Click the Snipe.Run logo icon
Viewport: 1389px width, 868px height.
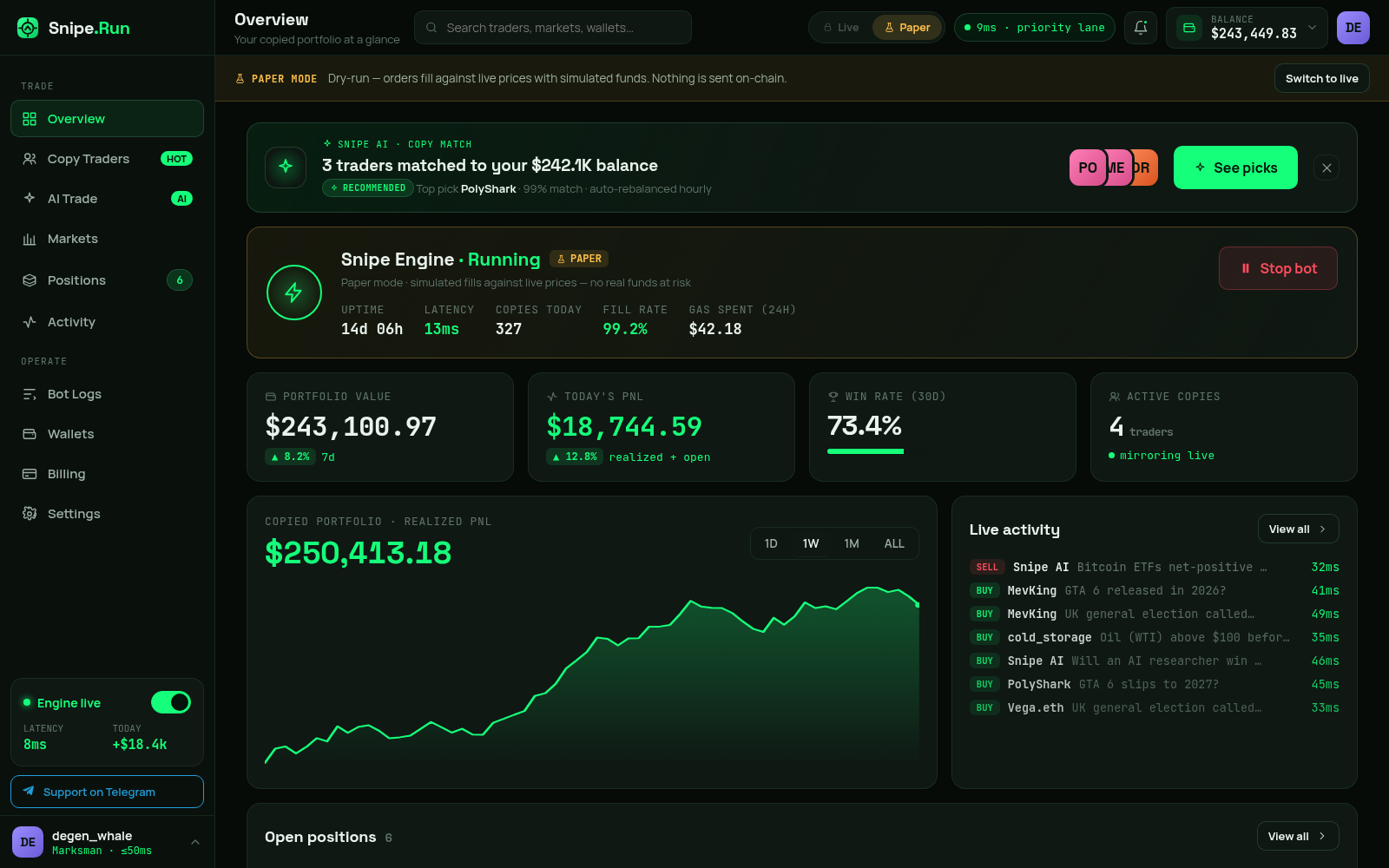pos(28,28)
